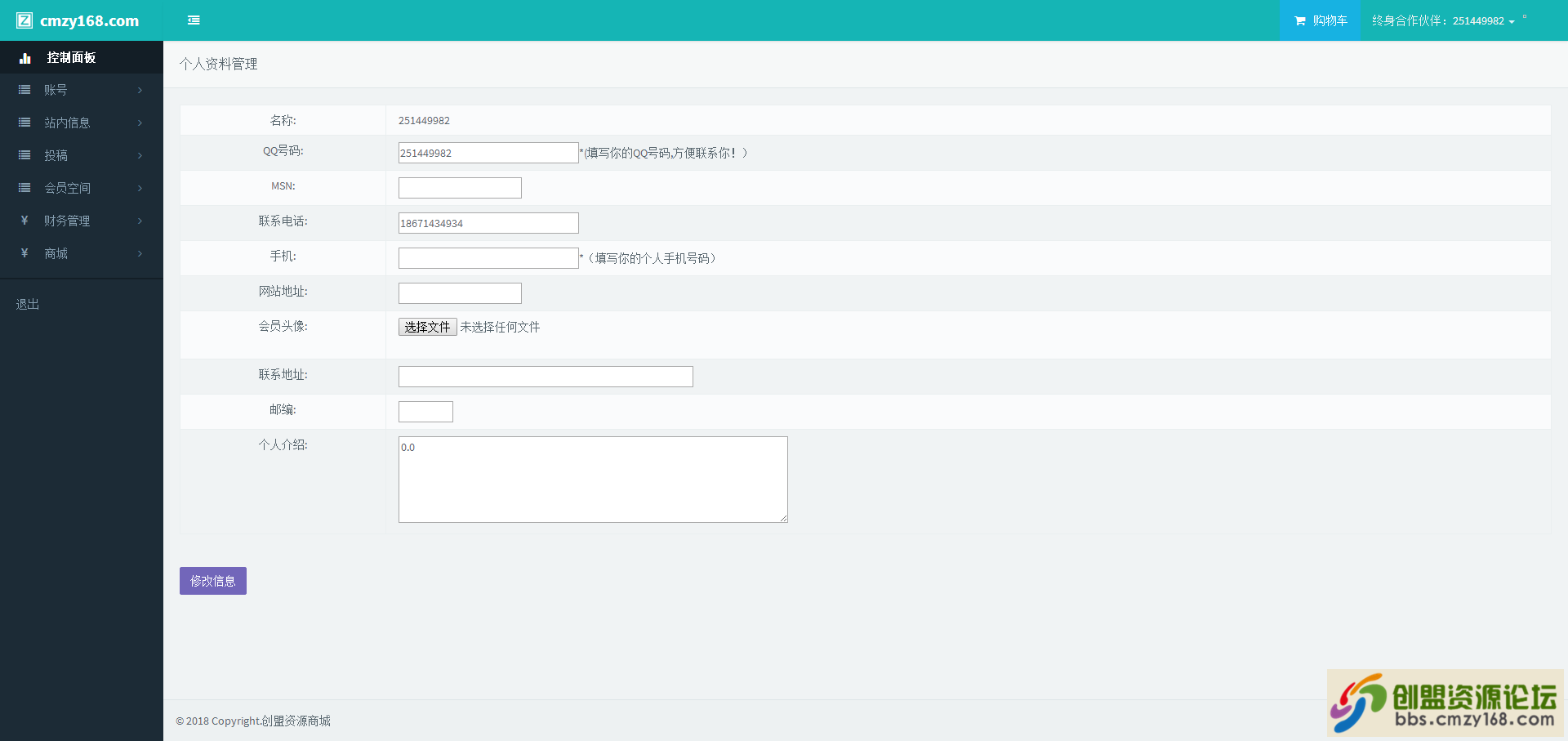Viewport: 1568px width, 741px height.
Task: Select 财务管理 in the sidebar
Action: [82, 221]
